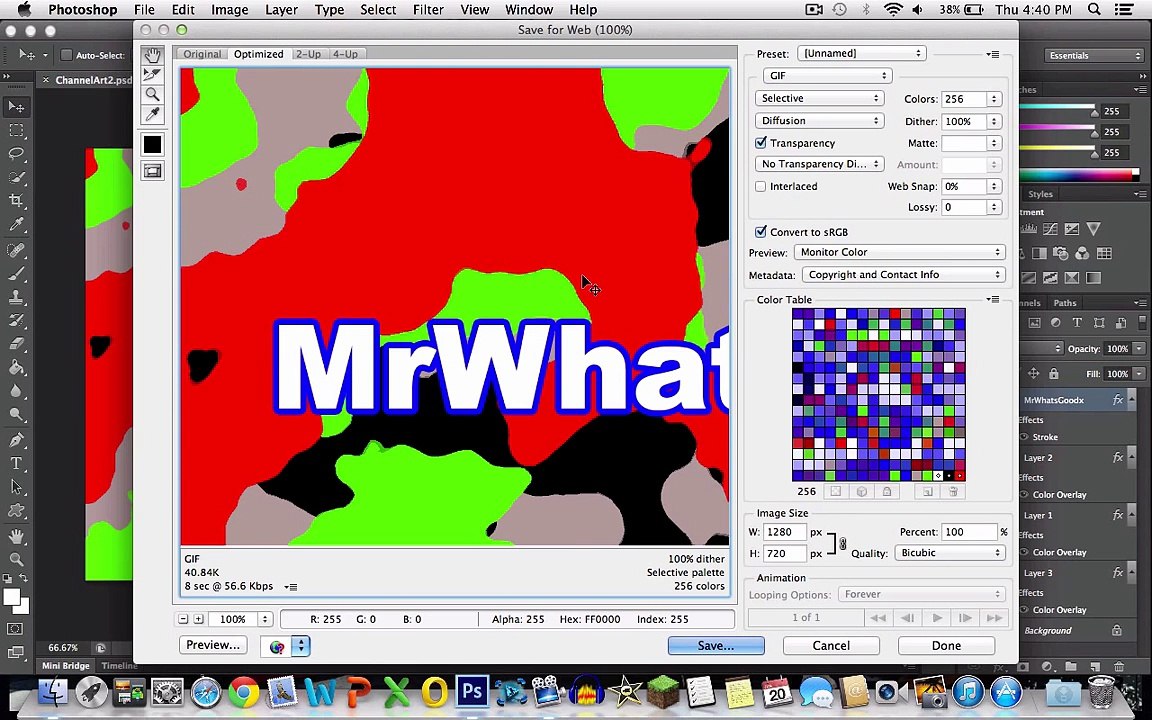Screen dimensions: 1152x720
Task: Open the Color Table flyout menu icon
Action: (x=993, y=299)
